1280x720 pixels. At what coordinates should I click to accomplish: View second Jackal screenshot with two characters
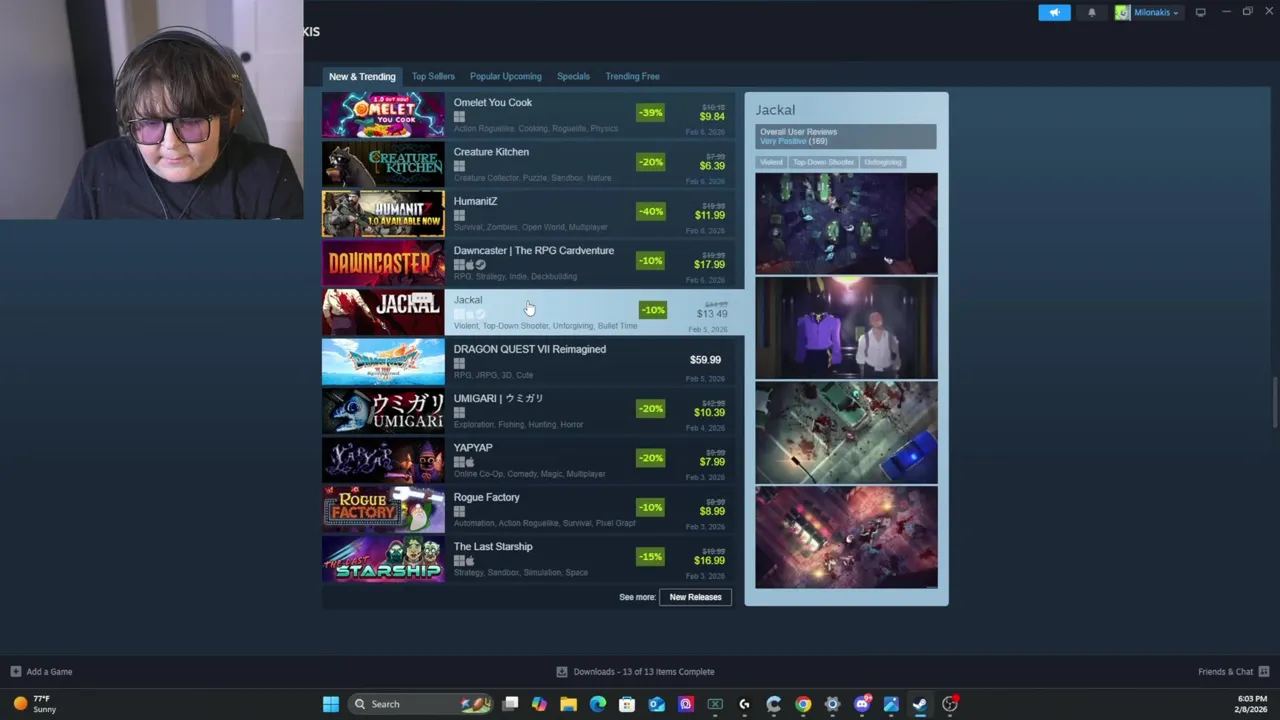point(846,328)
